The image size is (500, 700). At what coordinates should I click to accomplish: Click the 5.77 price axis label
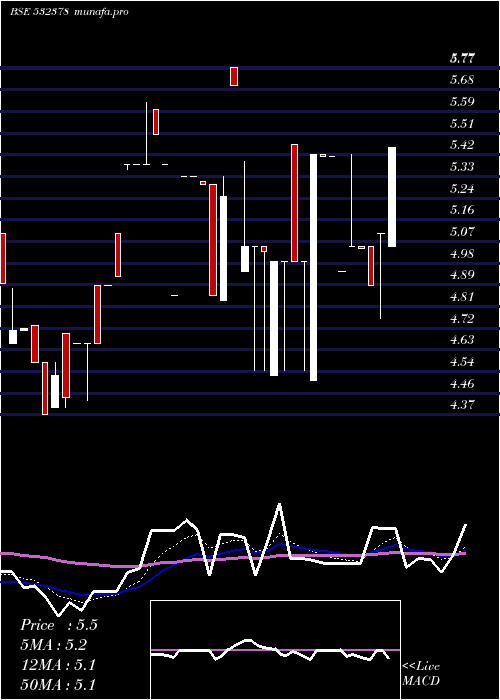pyautogui.click(x=462, y=58)
